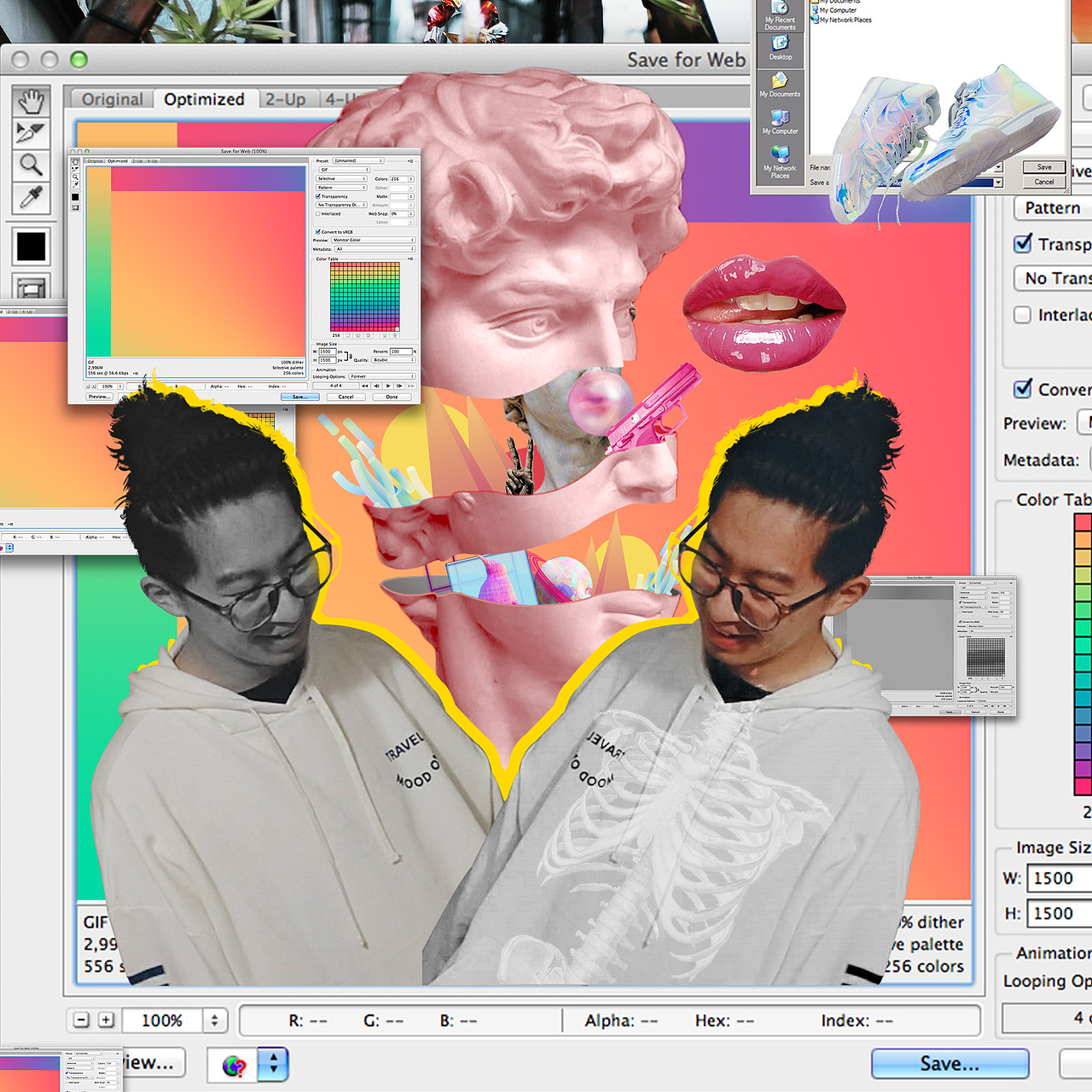Open the Selective palette dropdown in the small window
The height and width of the screenshot is (1092, 1092).
pos(341,178)
